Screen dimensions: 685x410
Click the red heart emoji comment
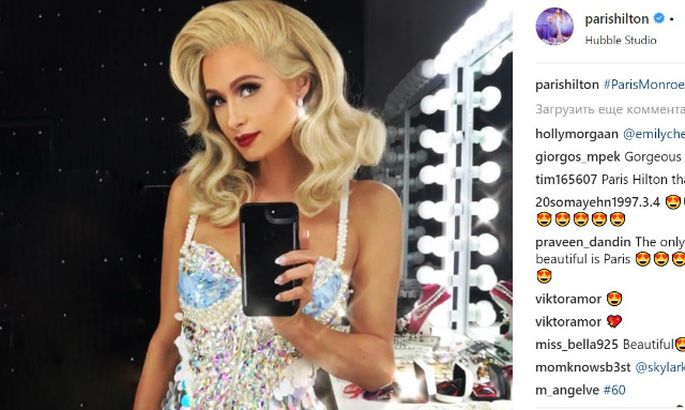(614, 321)
